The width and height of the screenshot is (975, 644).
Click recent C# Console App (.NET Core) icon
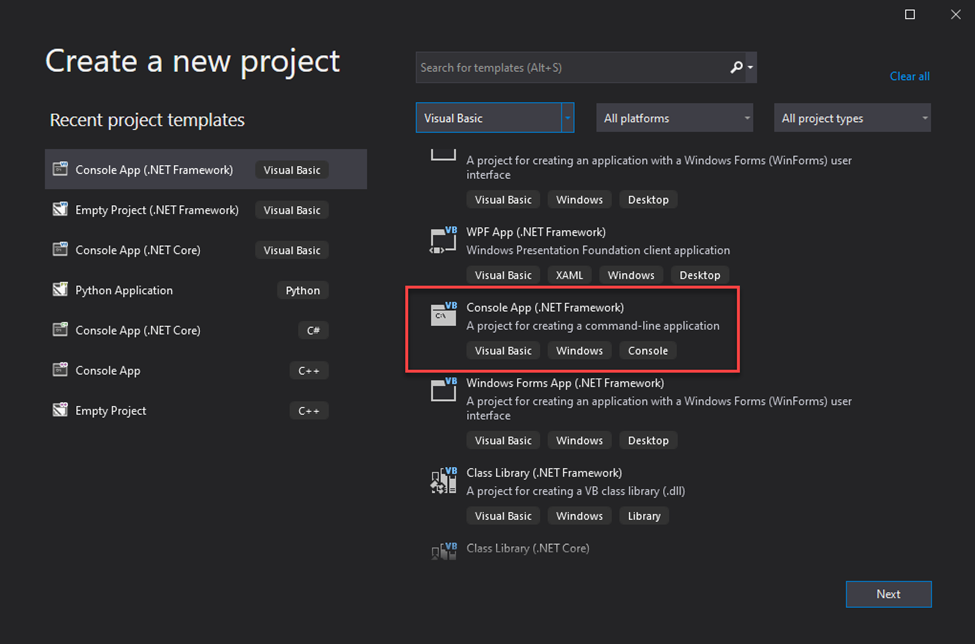[x=60, y=329]
